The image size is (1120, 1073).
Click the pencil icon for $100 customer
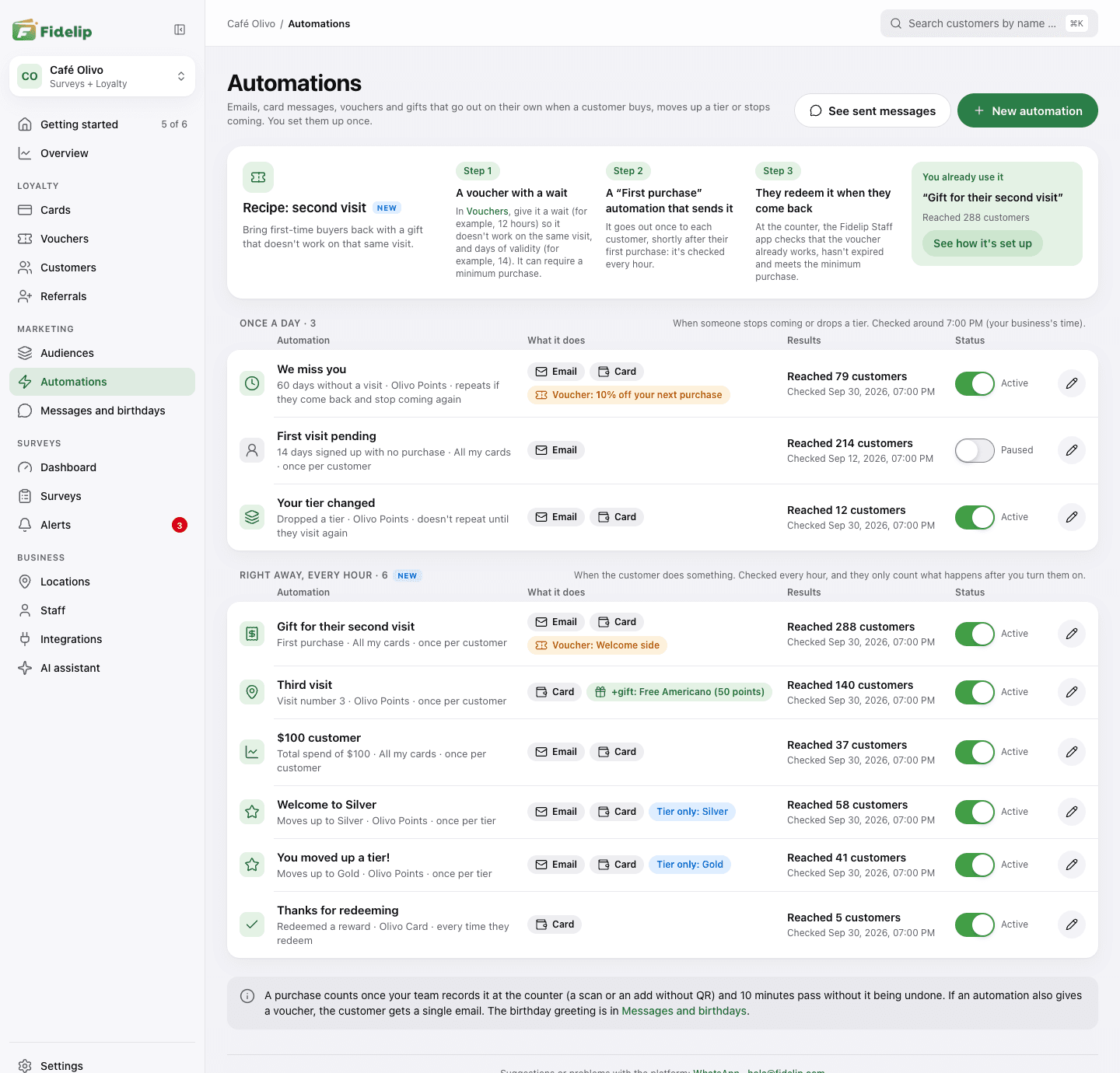pos(1072,752)
